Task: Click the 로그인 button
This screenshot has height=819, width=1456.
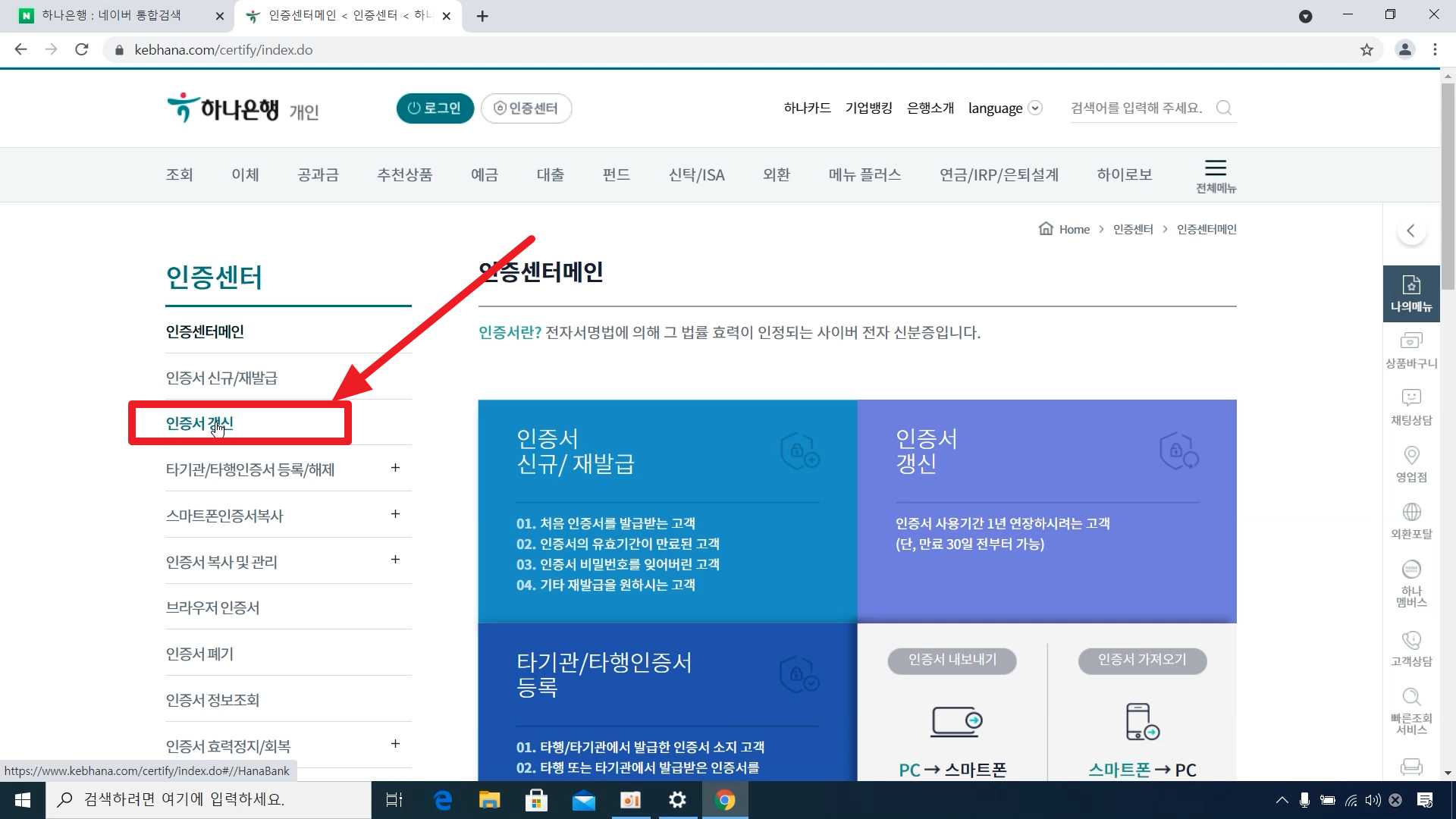Action: (435, 108)
